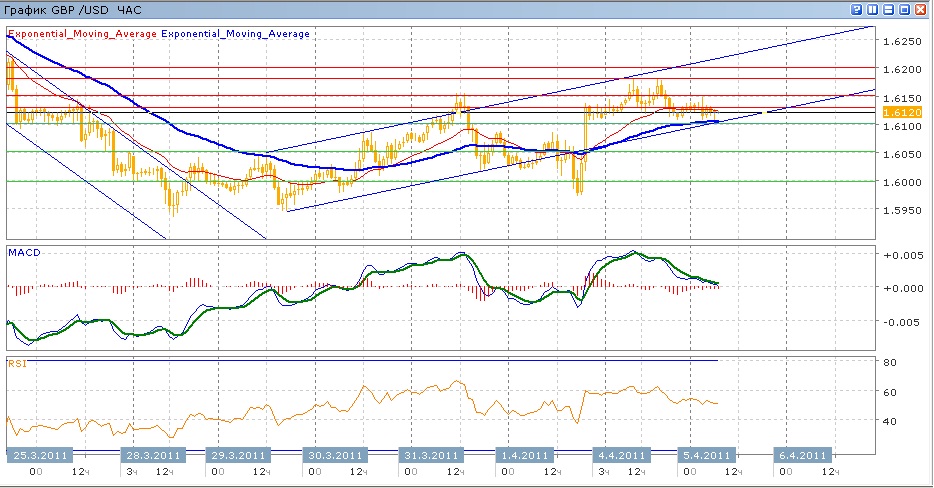Image resolution: width=934 pixels, height=488 pixels.
Task: Open help with the question mark icon
Action: (857, 9)
